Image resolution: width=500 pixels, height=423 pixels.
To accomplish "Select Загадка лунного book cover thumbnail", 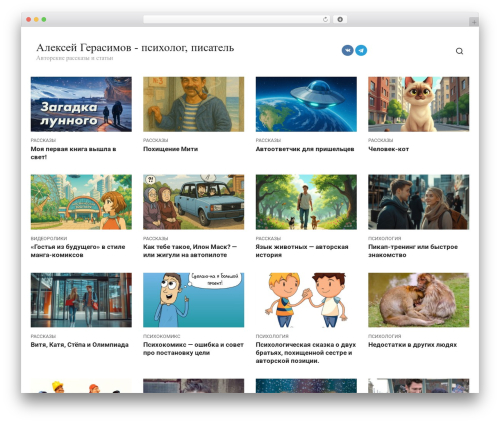I will pyautogui.click(x=81, y=104).
